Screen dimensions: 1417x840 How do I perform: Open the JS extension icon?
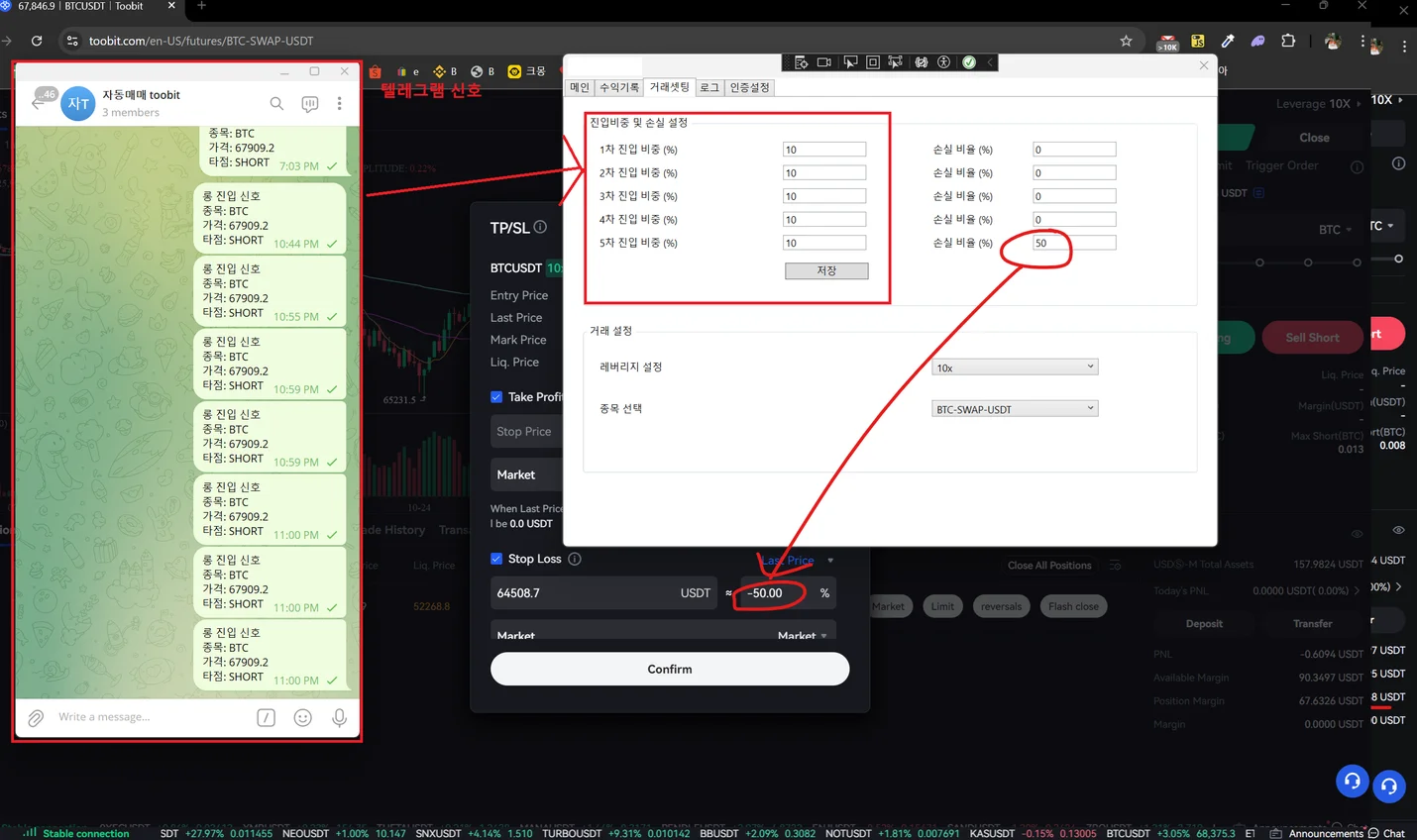click(x=1197, y=41)
